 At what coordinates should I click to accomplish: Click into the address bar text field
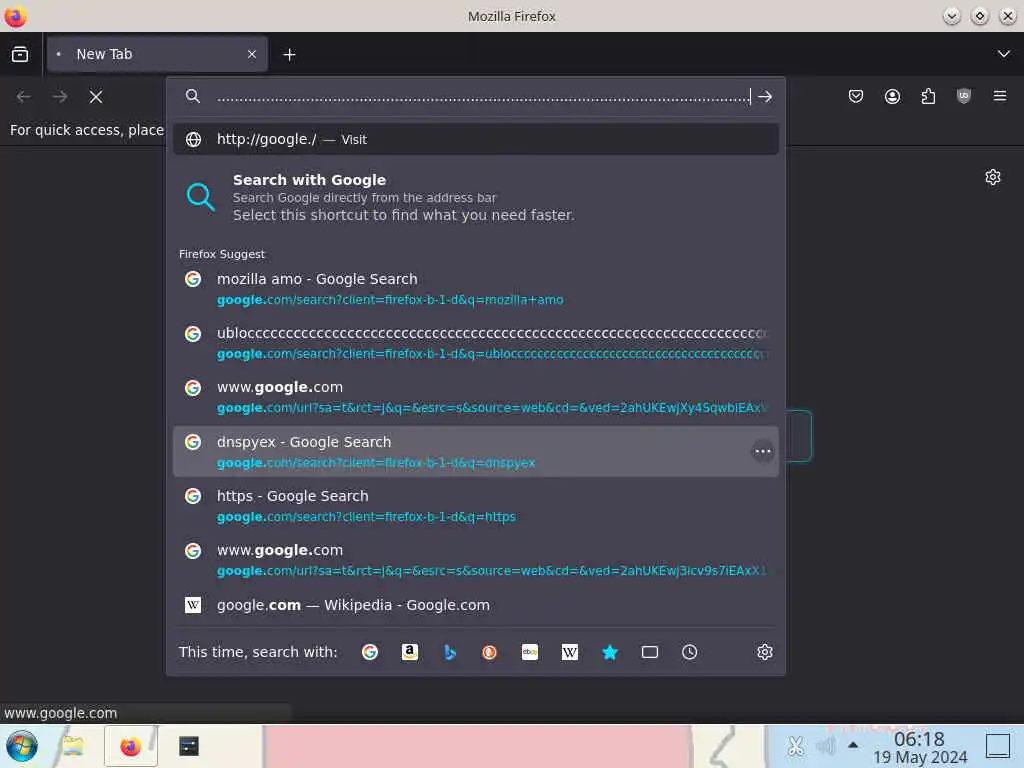coord(483,97)
